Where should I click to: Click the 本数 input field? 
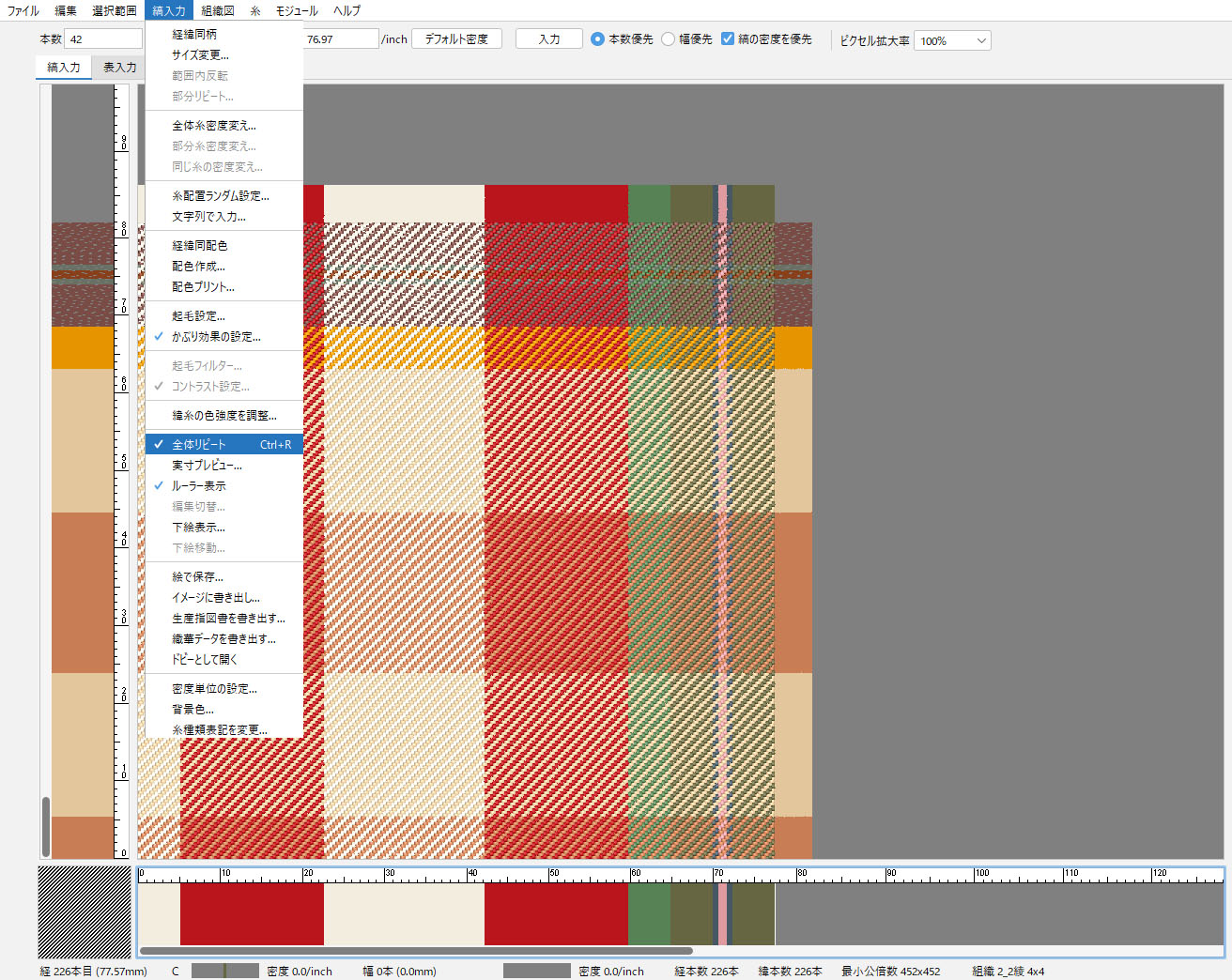(103, 39)
